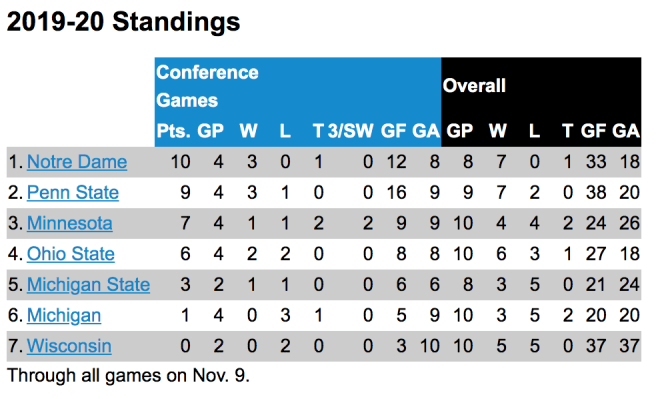Click the Pts. column header
This screenshot has height=399, width=660.
point(173,131)
